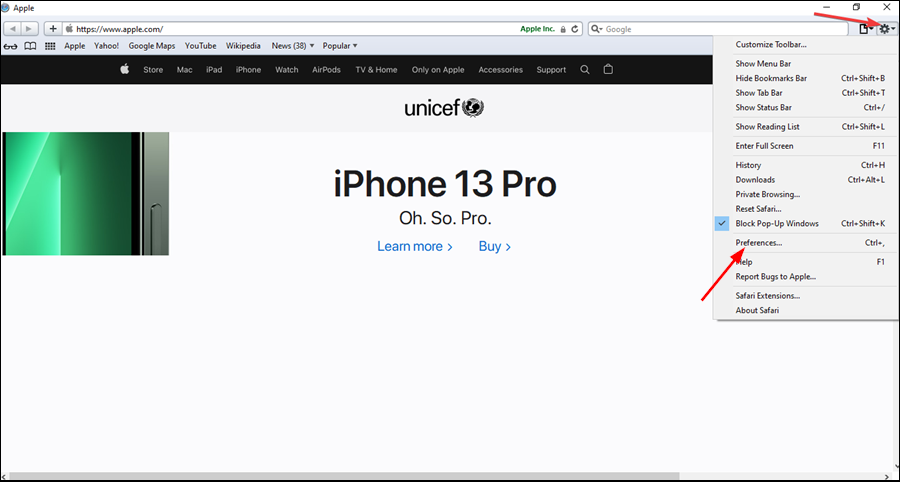Reload the page with the refresh icon

click(x=575, y=29)
